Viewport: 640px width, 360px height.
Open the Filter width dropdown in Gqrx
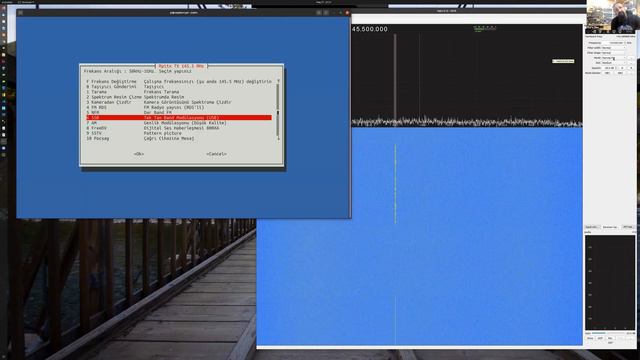613,48
